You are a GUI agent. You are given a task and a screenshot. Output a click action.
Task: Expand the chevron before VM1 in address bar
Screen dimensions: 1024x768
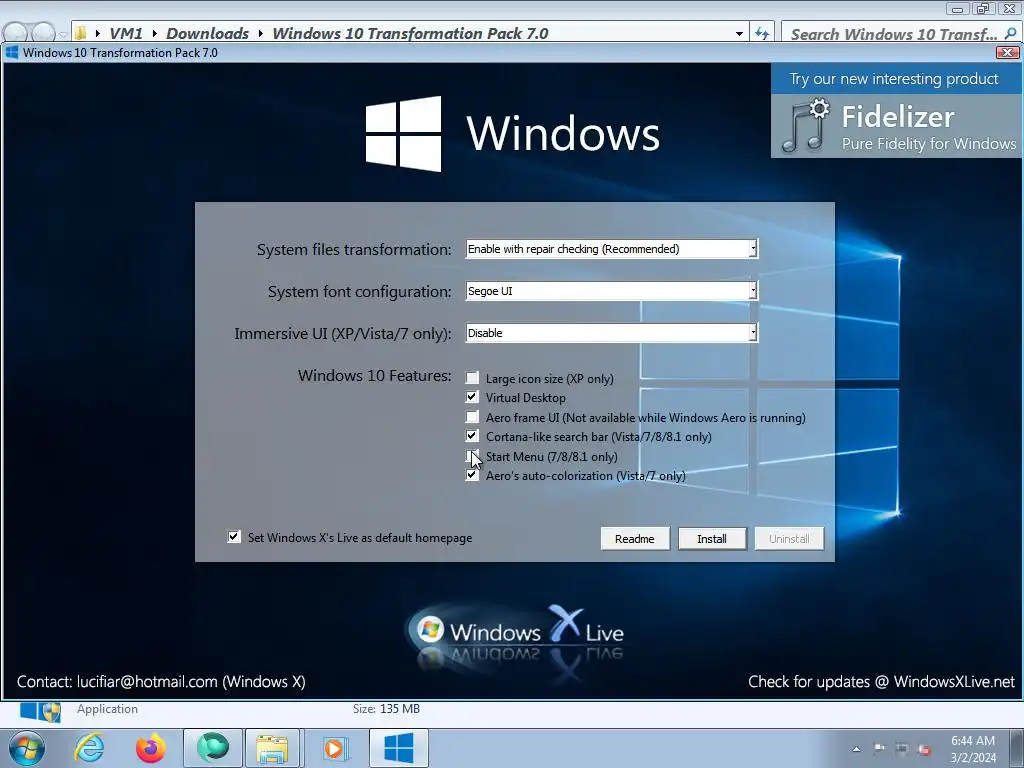click(97, 33)
